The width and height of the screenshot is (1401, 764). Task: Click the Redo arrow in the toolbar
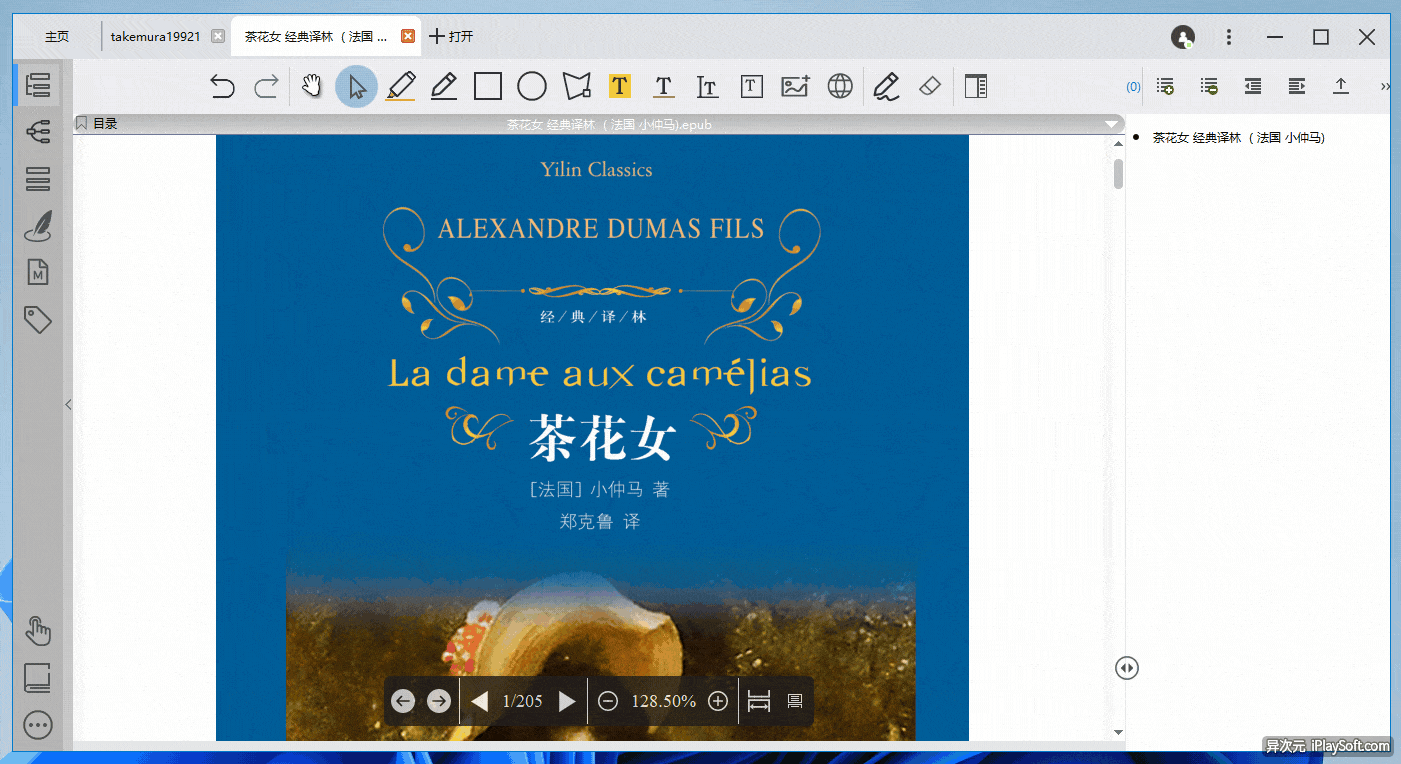[266, 87]
